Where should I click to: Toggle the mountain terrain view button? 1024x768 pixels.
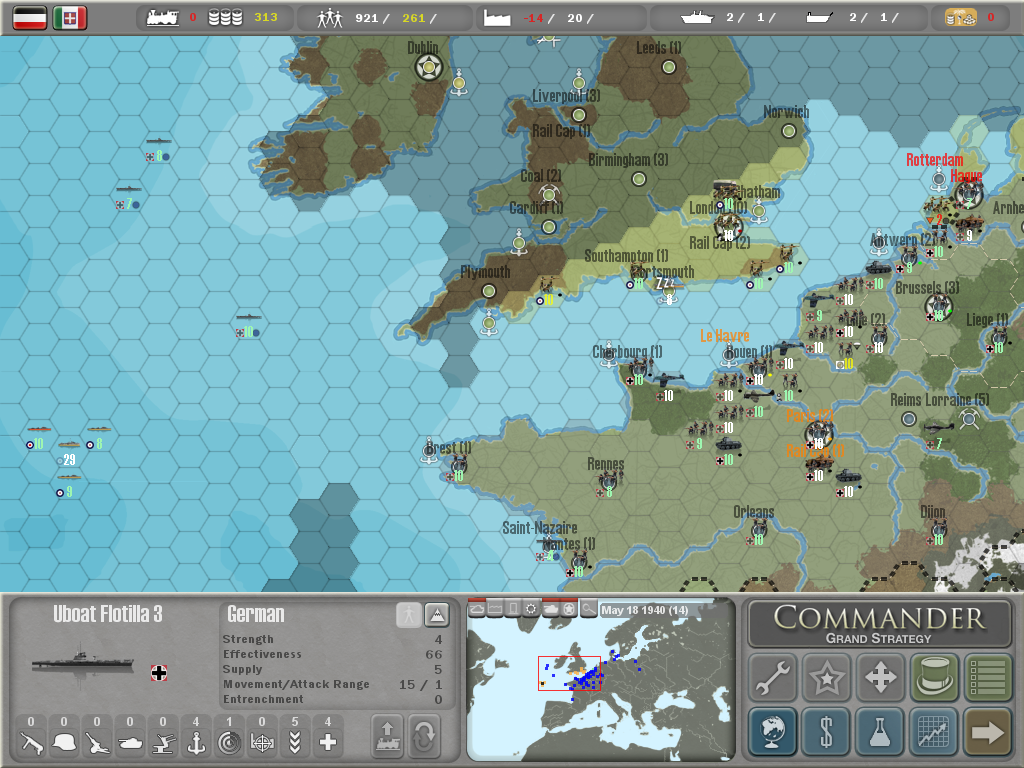tap(437, 615)
